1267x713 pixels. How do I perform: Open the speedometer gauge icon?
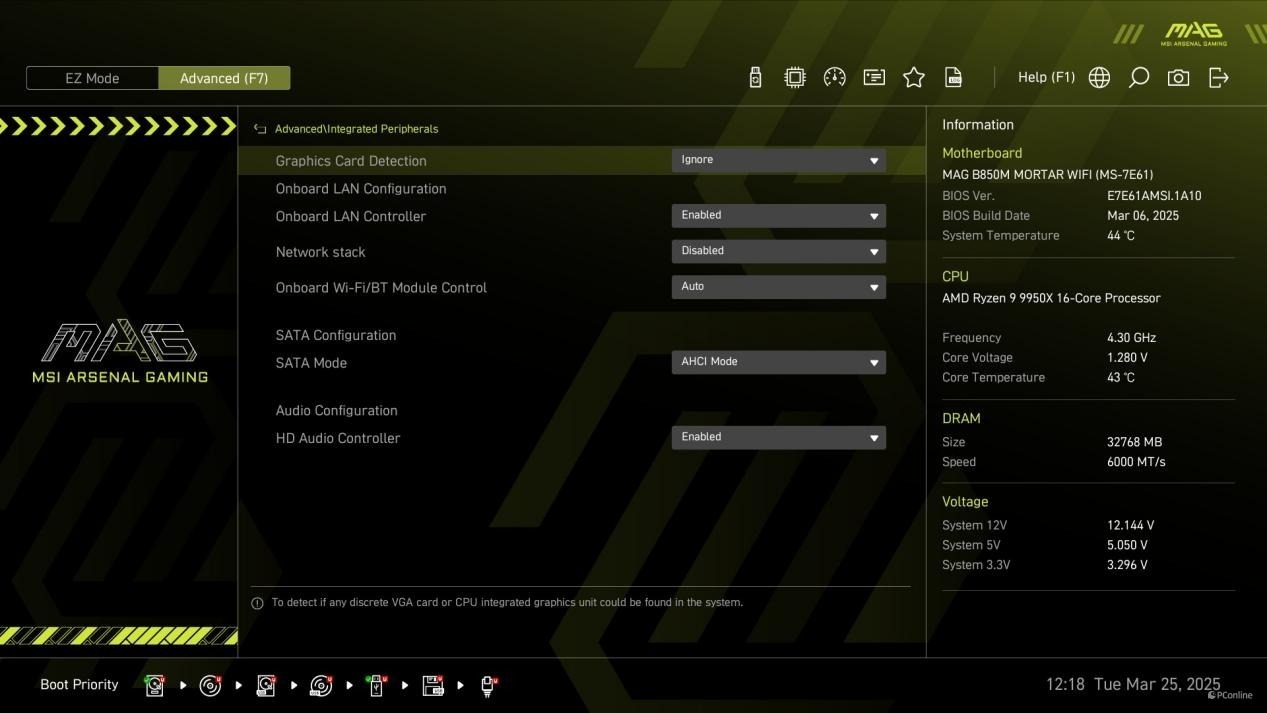click(x=834, y=78)
